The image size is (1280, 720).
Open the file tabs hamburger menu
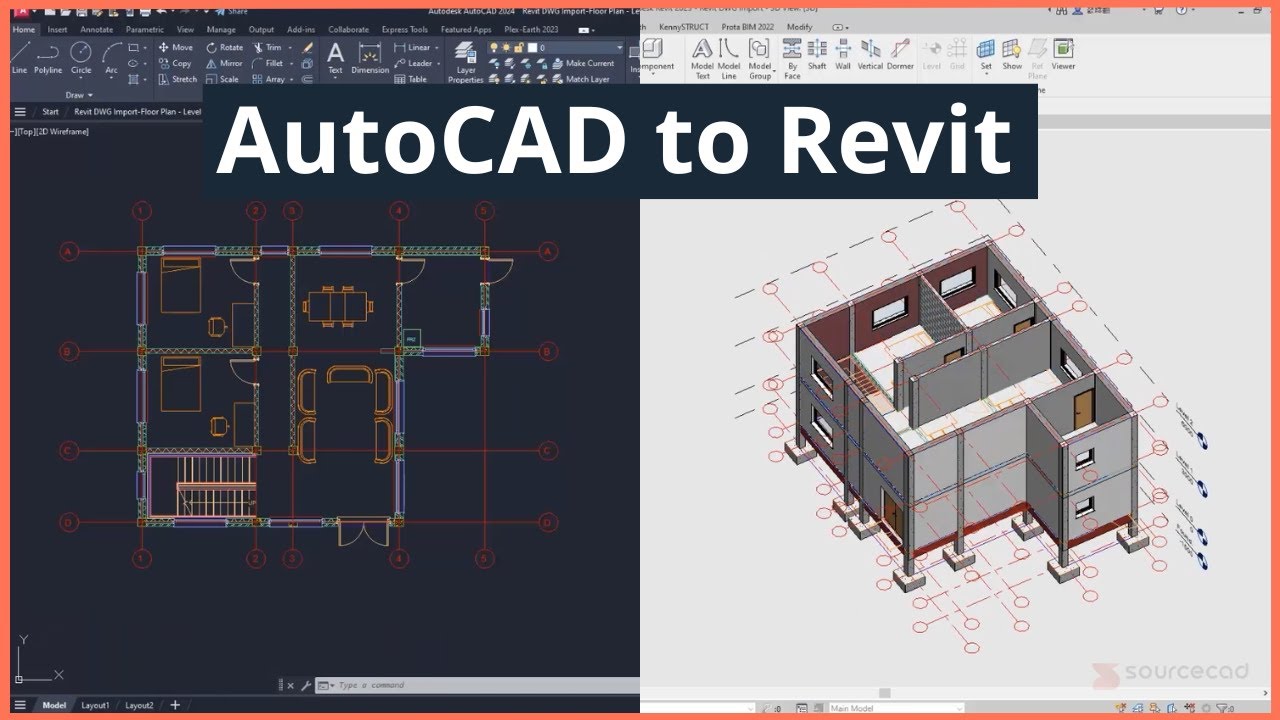[20, 112]
